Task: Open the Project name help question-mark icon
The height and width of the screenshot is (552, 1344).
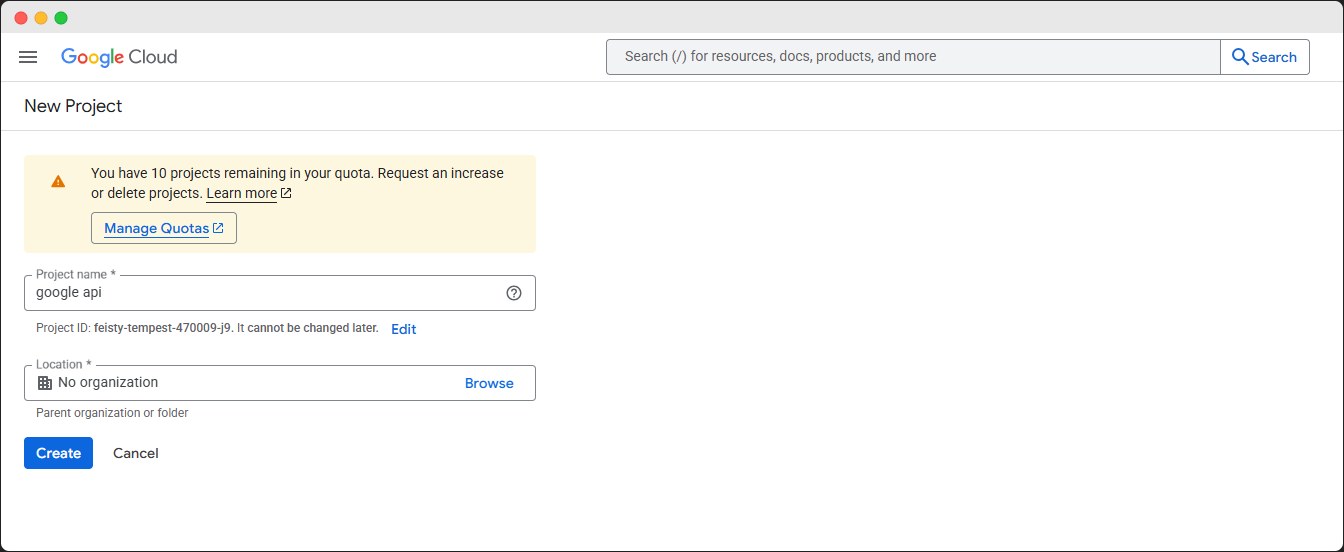Action: pyautogui.click(x=514, y=293)
